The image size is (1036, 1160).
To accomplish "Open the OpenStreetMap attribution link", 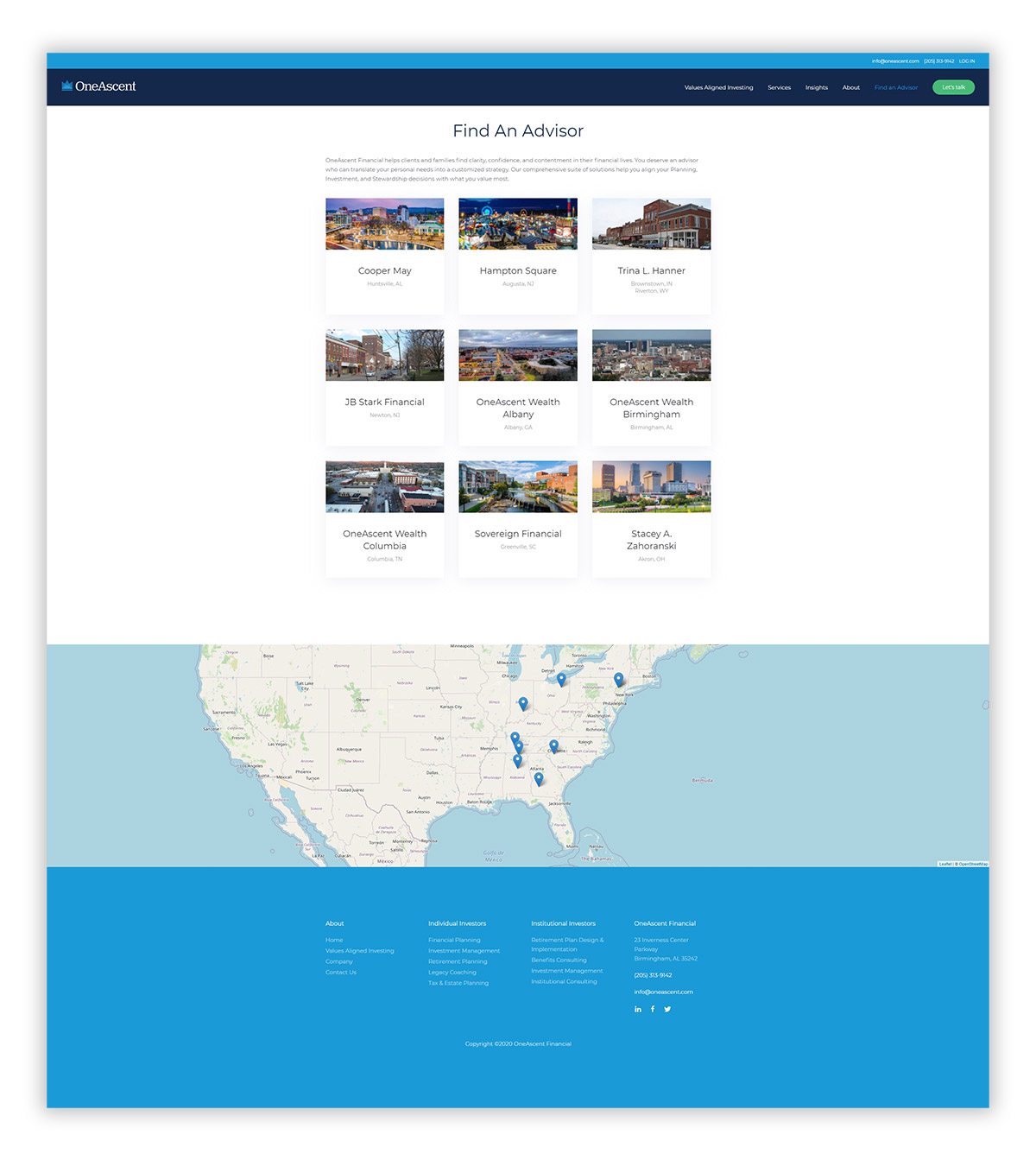I will click(974, 864).
